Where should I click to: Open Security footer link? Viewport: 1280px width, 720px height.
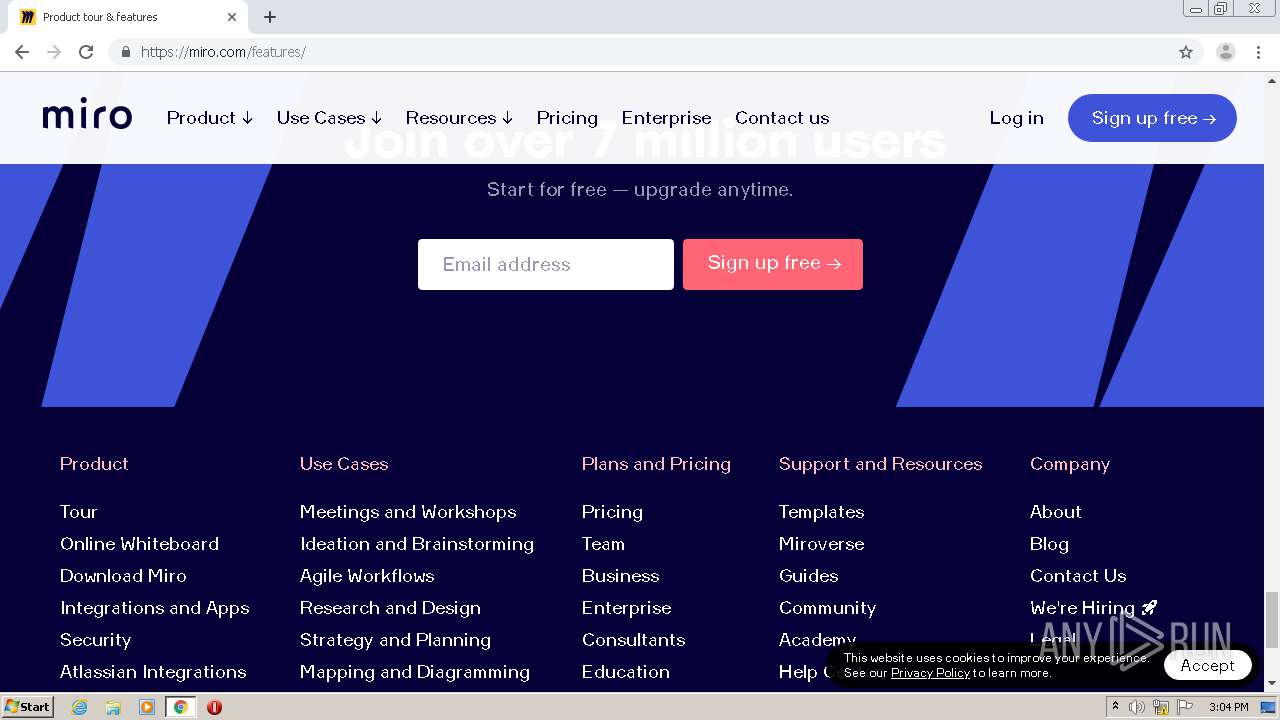[x=95, y=640]
